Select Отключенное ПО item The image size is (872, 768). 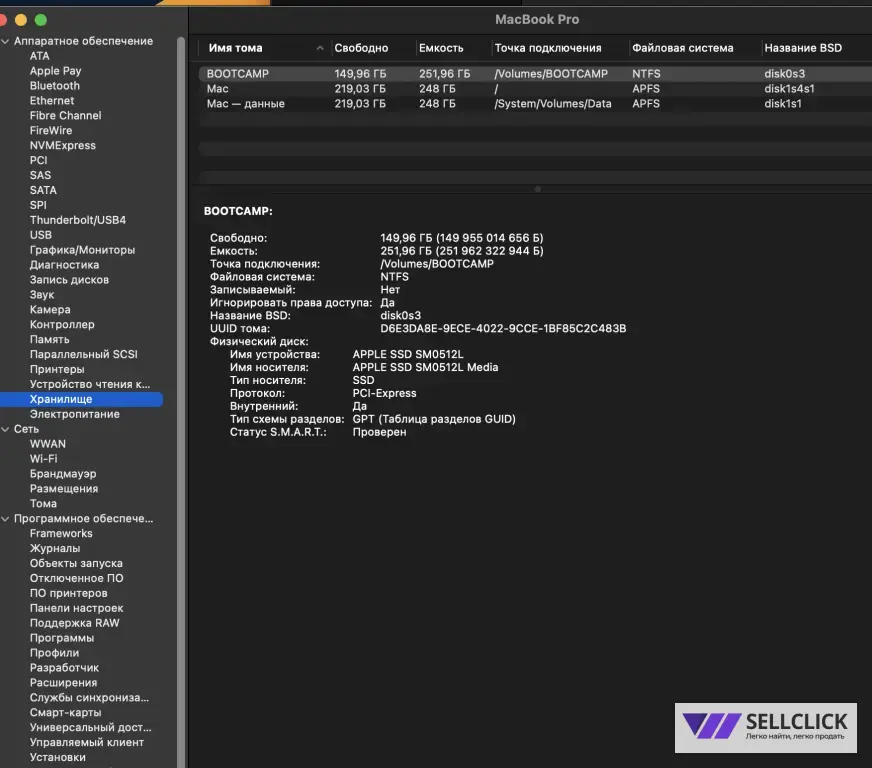(77, 579)
